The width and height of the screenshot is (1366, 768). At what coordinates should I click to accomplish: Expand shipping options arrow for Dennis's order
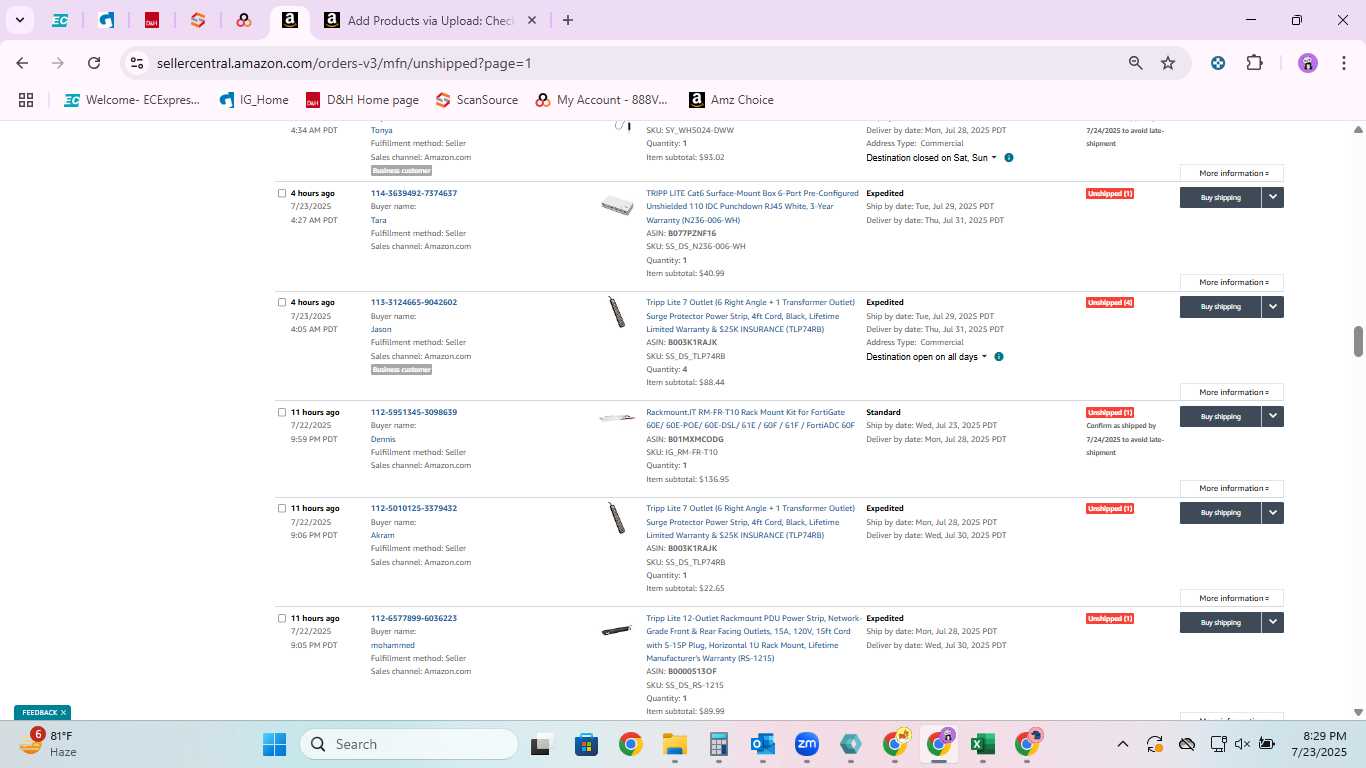[x=1273, y=417]
